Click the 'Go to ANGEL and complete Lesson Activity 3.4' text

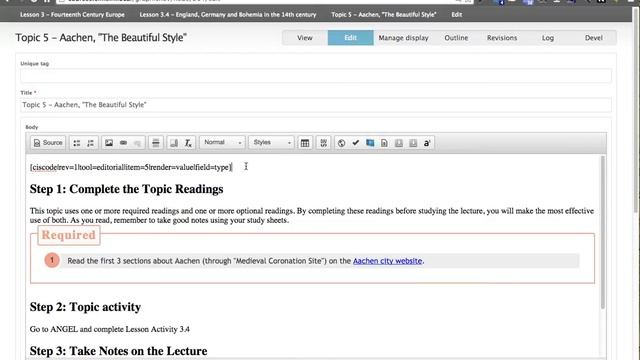click(109, 329)
